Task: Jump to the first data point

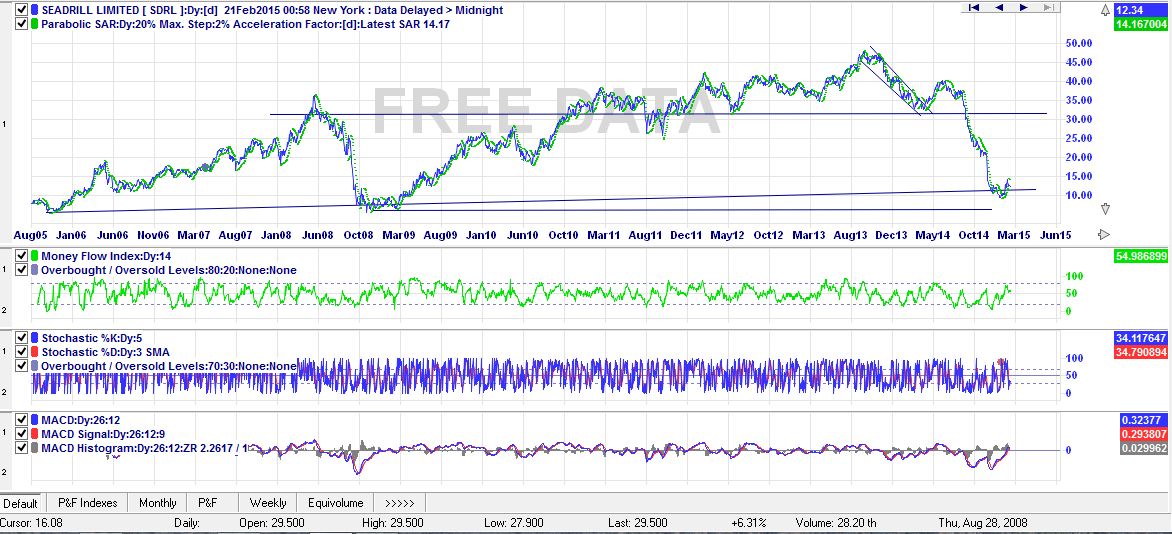Action: coord(974,7)
